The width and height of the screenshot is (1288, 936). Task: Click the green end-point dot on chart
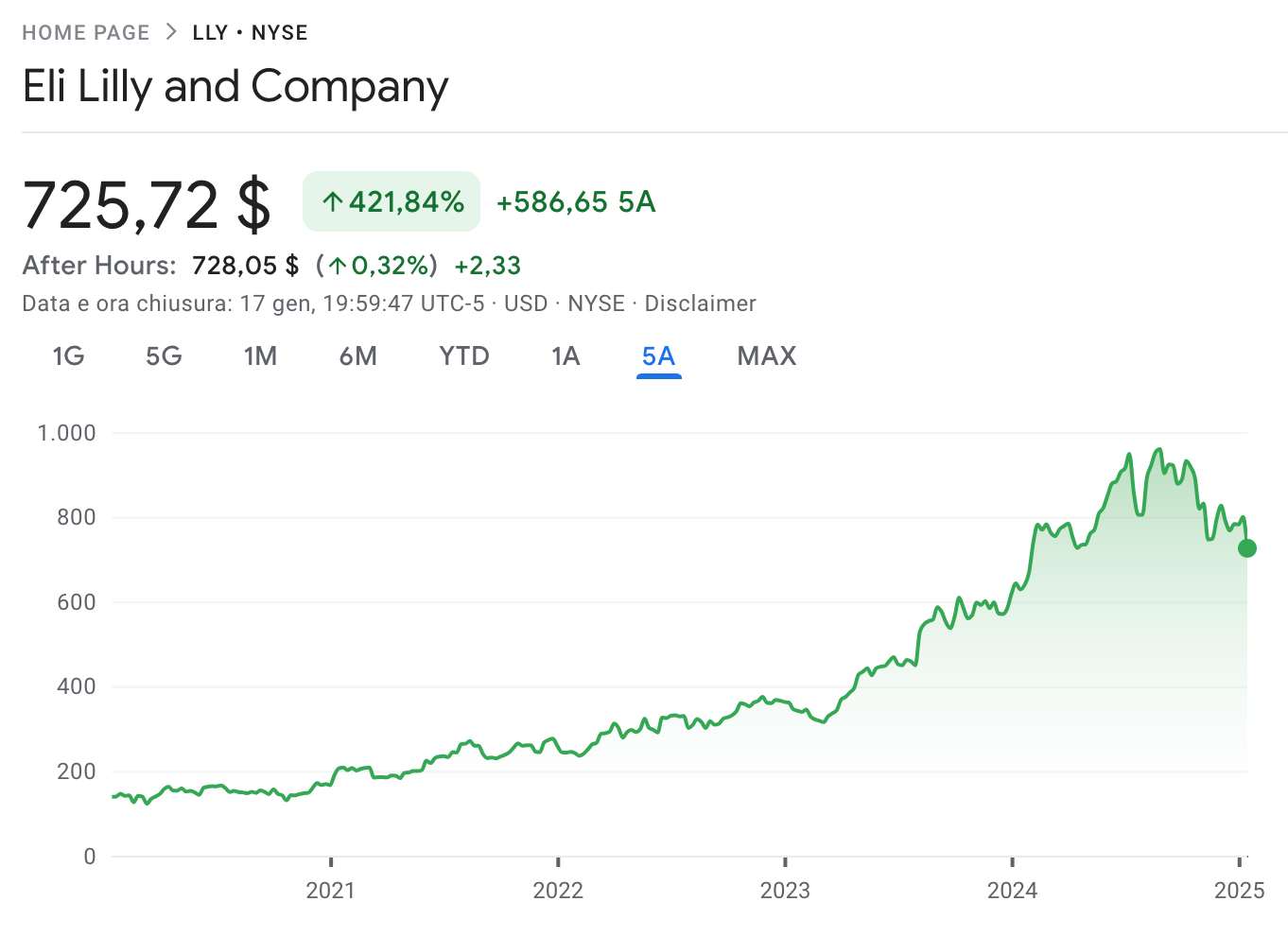coord(1247,548)
